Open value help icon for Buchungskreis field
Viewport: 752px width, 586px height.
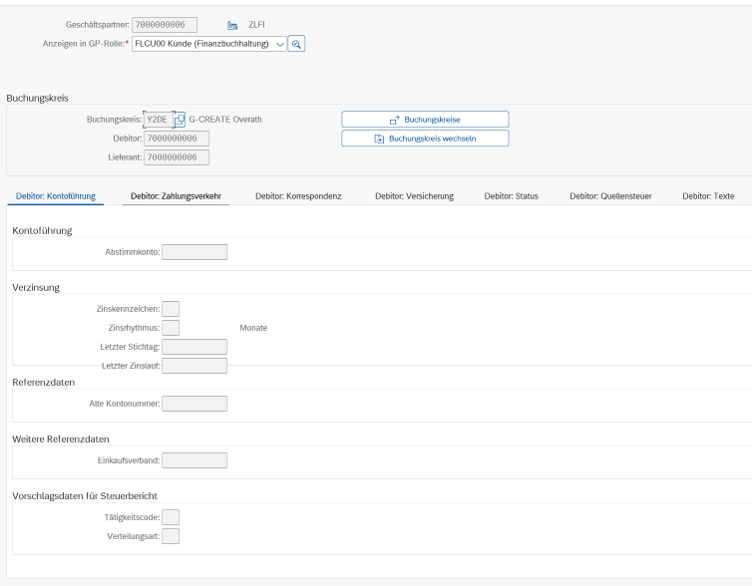[x=180, y=119]
